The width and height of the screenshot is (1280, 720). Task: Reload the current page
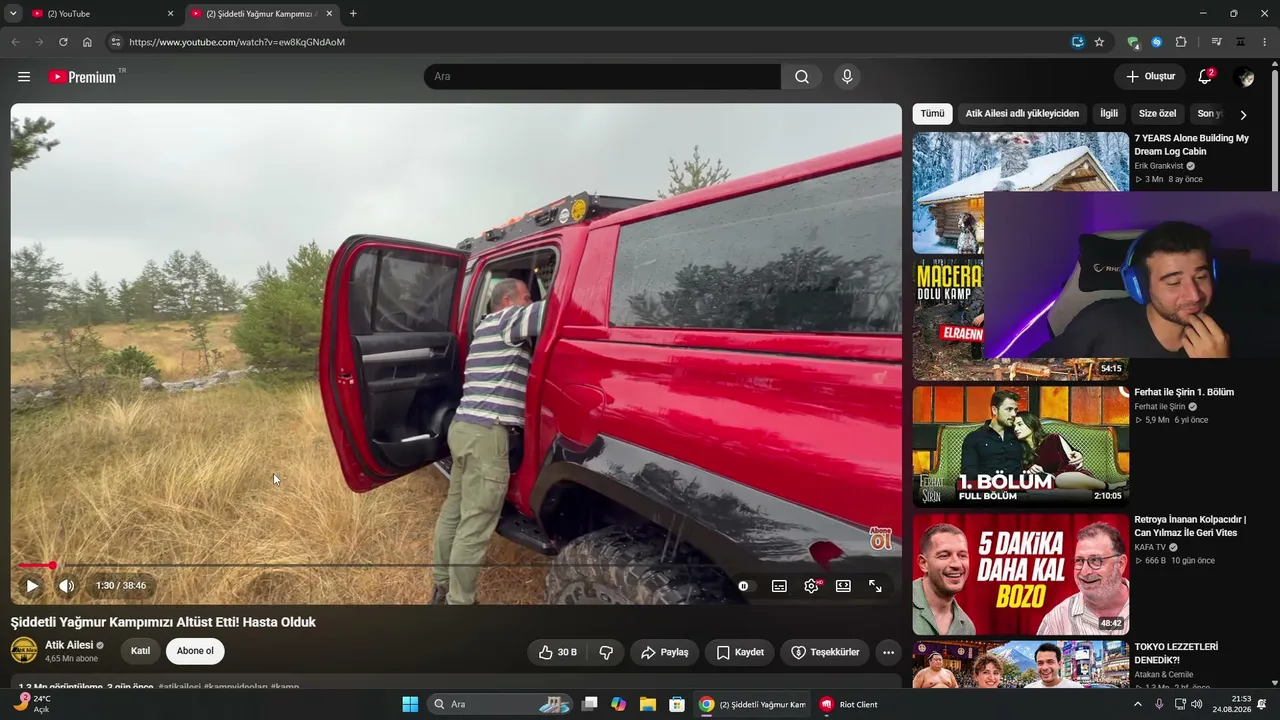click(63, 42)
